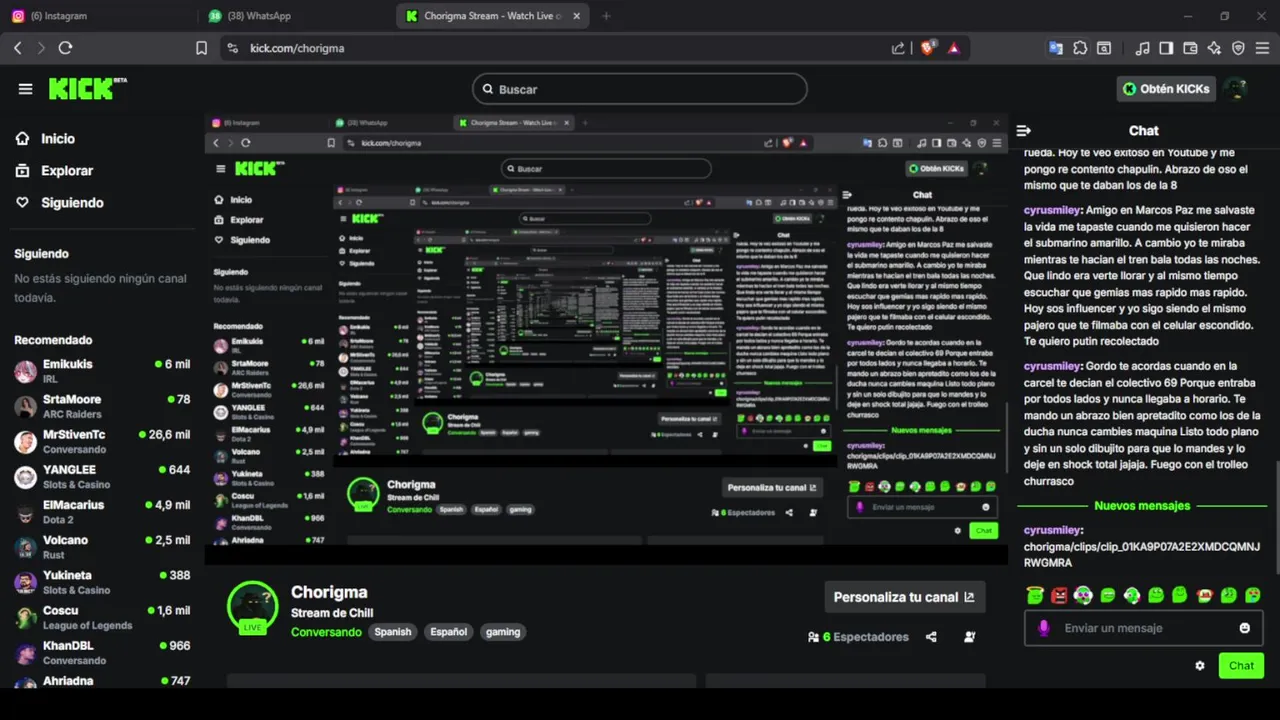Open recommended channel Ahriadna
The image size is (1280, 720).
pos(102,681)
